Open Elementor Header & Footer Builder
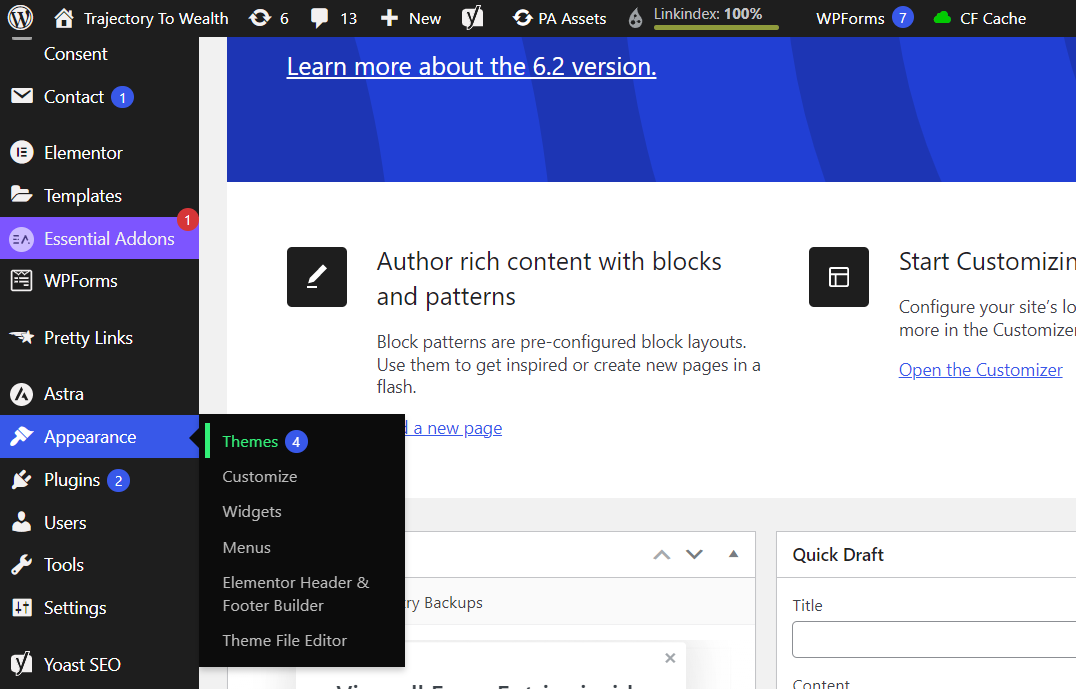The width and height of the screenshot is (1076, 689). coord(296,594)
